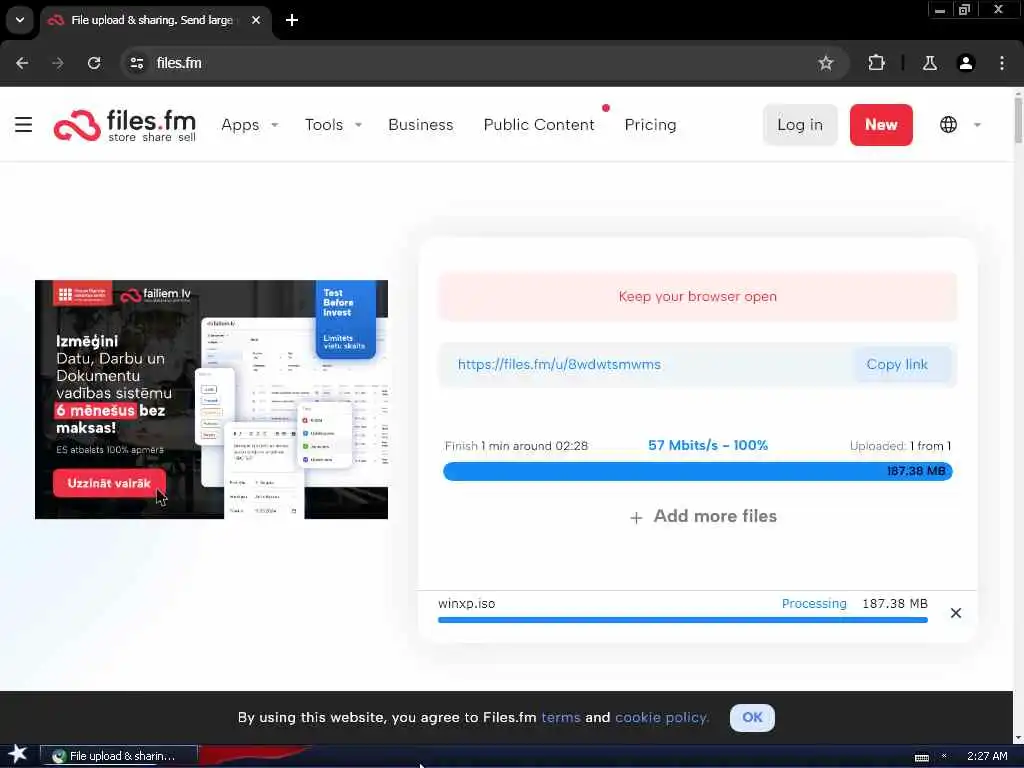Image resolution: width=1024 pixels, height=768 pixels.
Task: Open the Apps menu
Action: [240, 125]
